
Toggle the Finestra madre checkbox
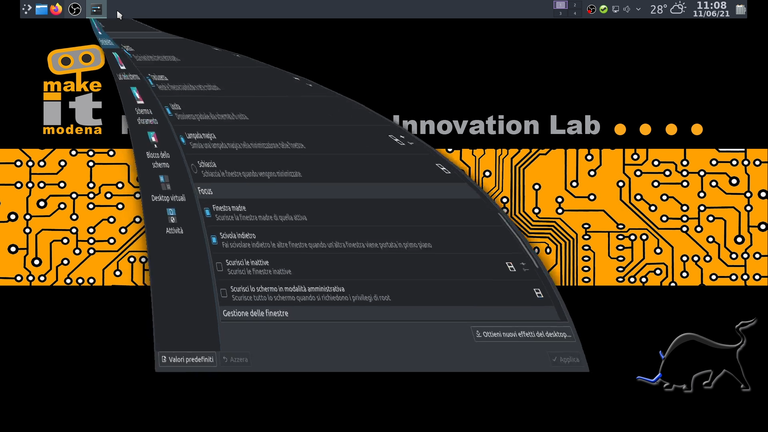click(207, 211)
